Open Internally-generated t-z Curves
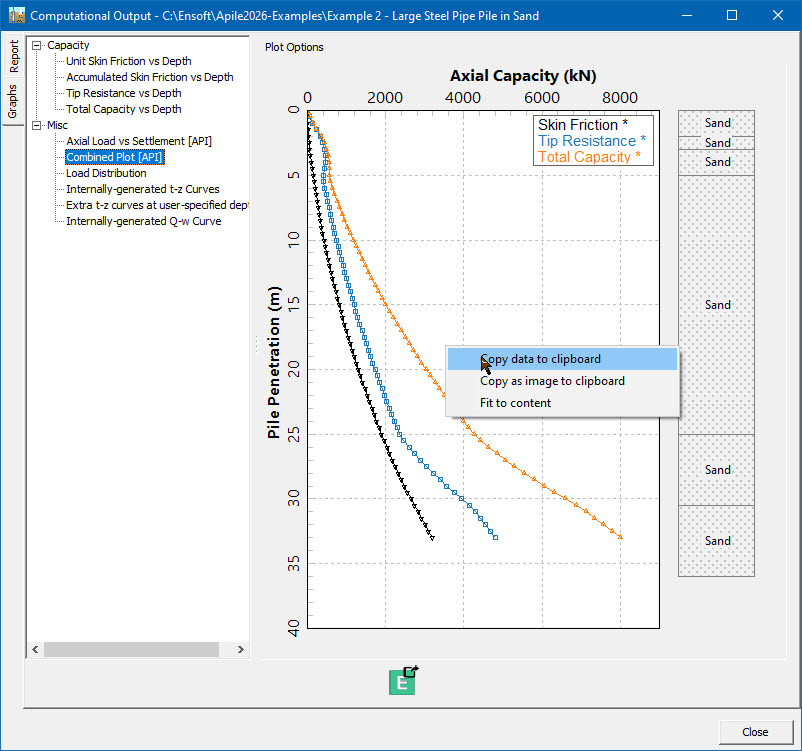802x751 pixels. [143, 189]
